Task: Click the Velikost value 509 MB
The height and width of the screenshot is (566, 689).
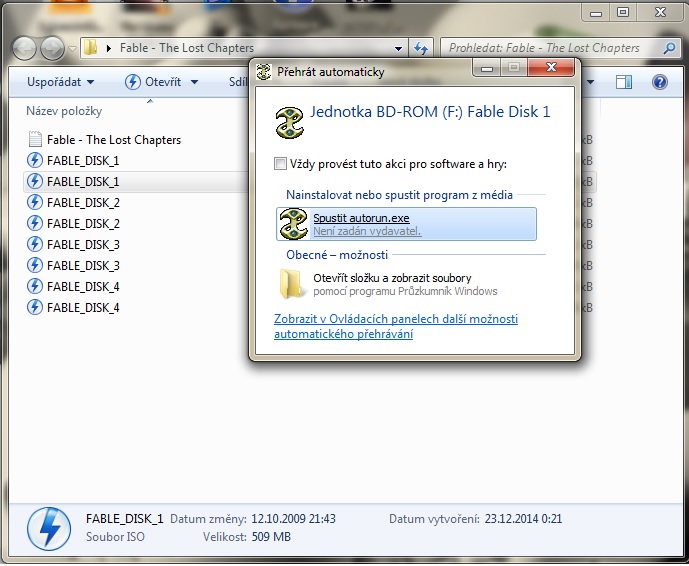Action: click(271, 537)
